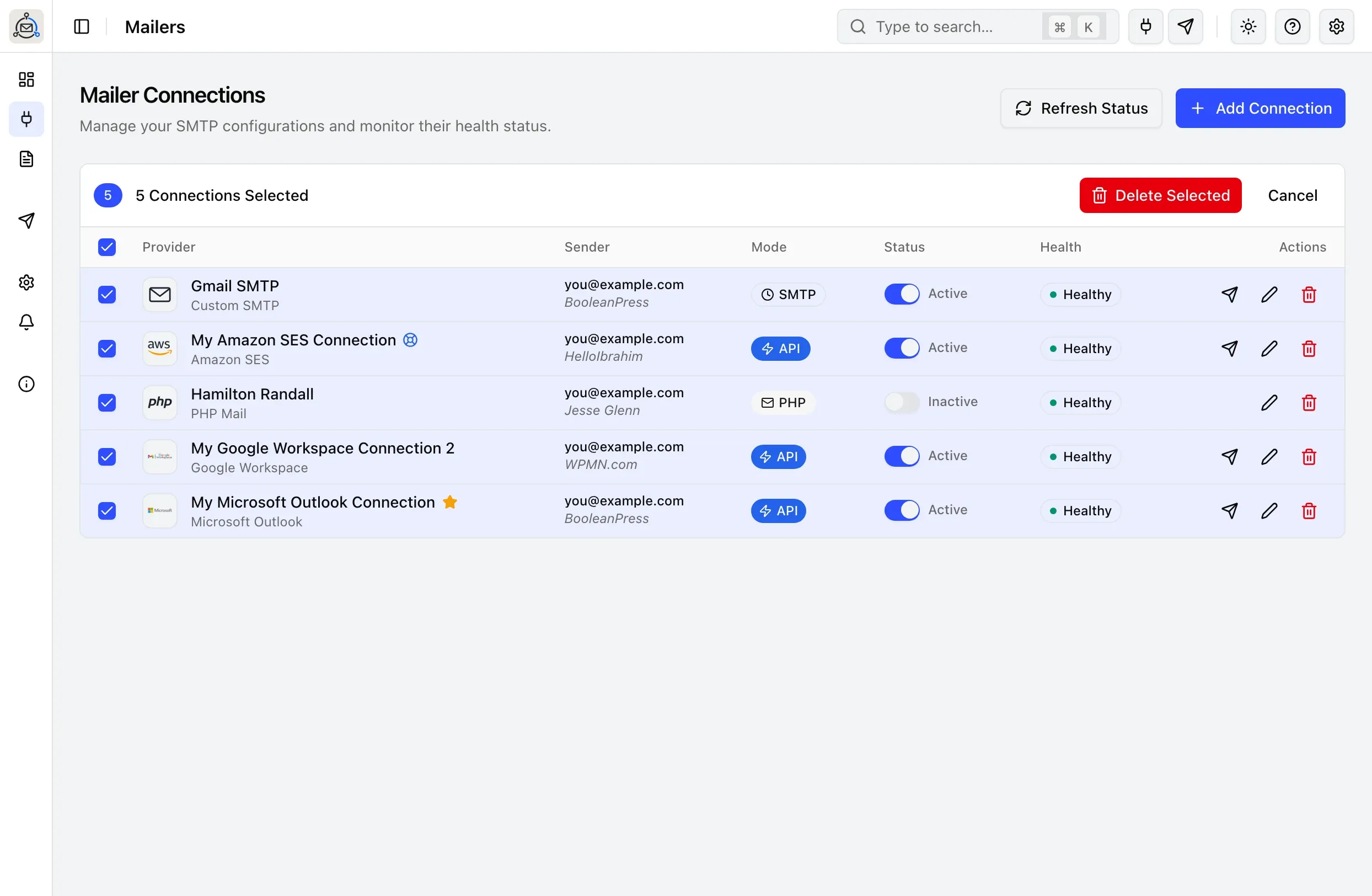Open the logs document icon in sidebar
Image resolution: width=1372 pixels, height=896 pixels.
point(26,159)
